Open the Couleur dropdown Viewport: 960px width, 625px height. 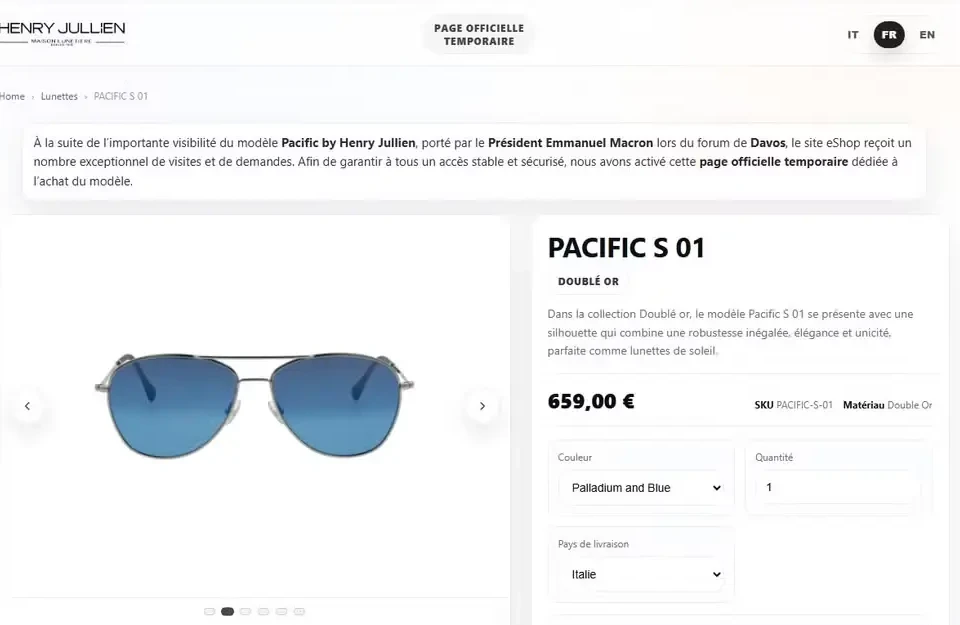click(x=645, y=488)
